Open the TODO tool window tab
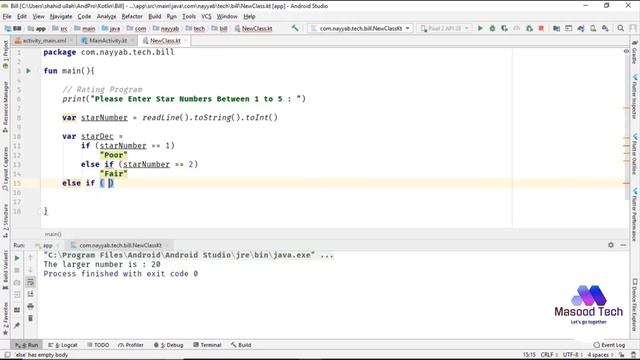Screen dimensions: 640x360 click(98, 345)
